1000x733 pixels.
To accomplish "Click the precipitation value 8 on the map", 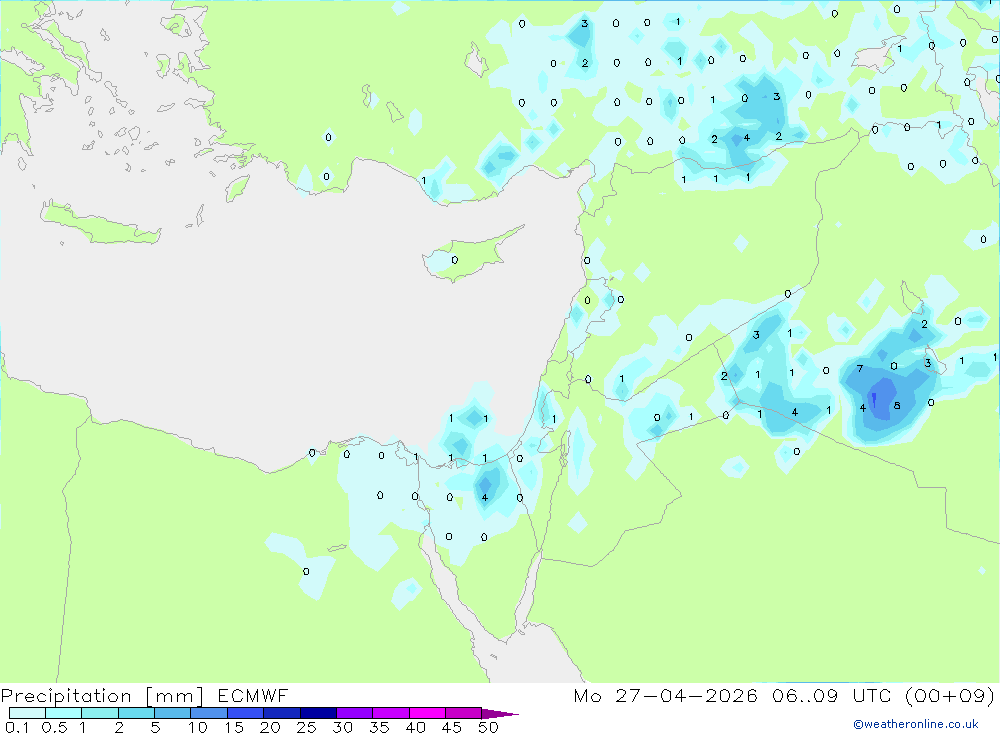I will pos(897,406).
